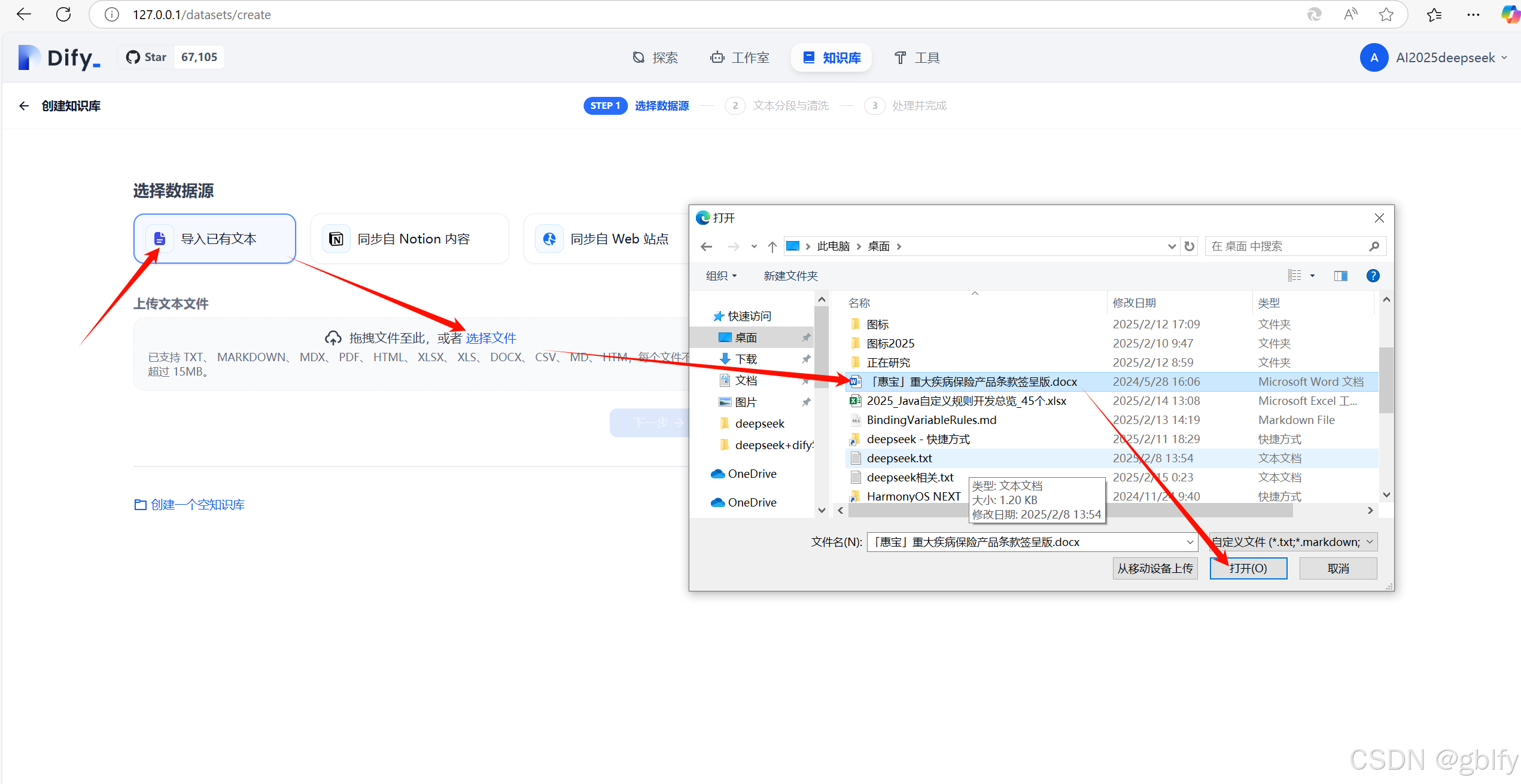Open the 工具 tab

coord(917,57)
